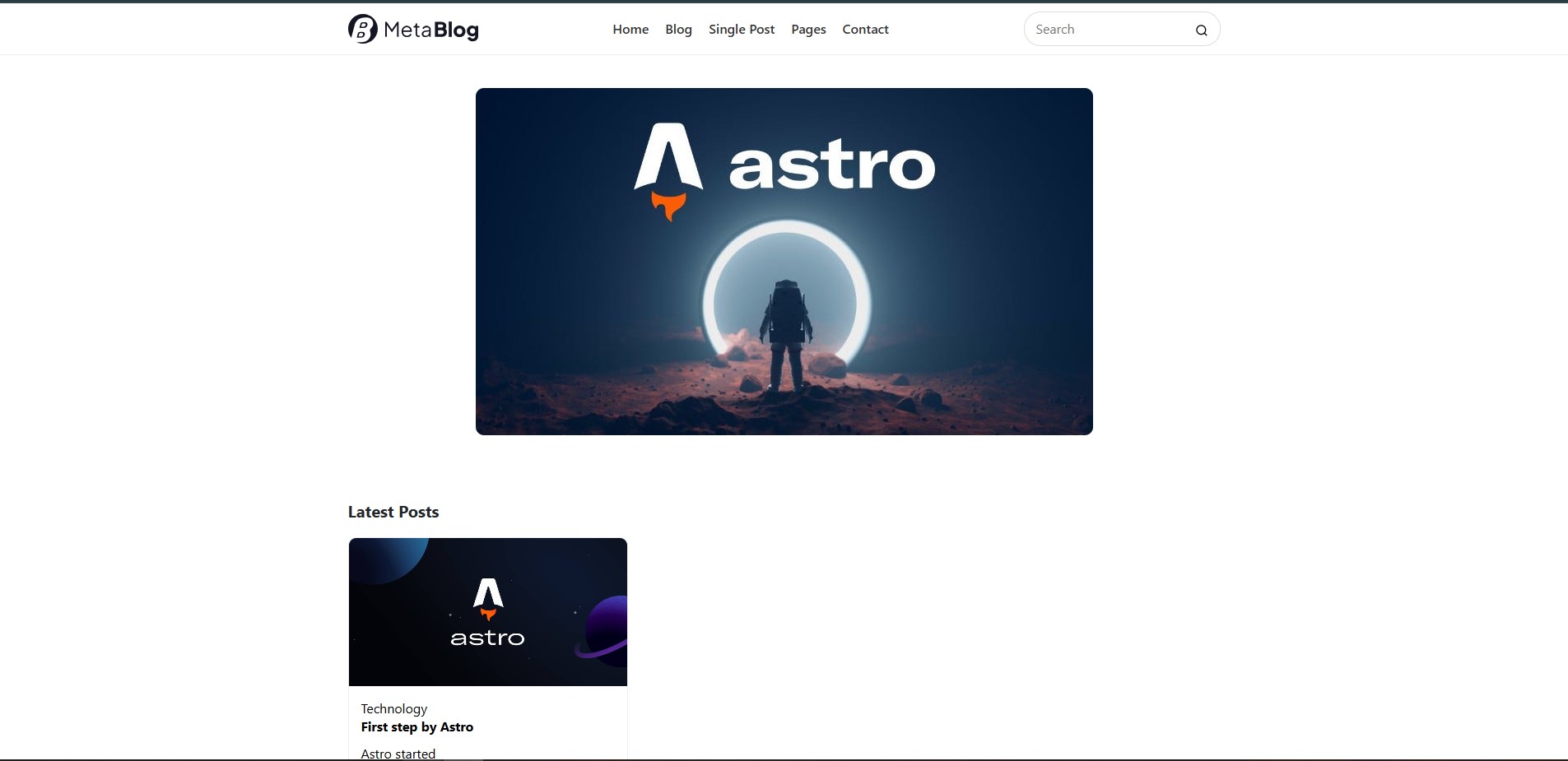Open the "First step by Astro" post title
This screenshot has height=761, width=1568.
(x=417, y=727)
